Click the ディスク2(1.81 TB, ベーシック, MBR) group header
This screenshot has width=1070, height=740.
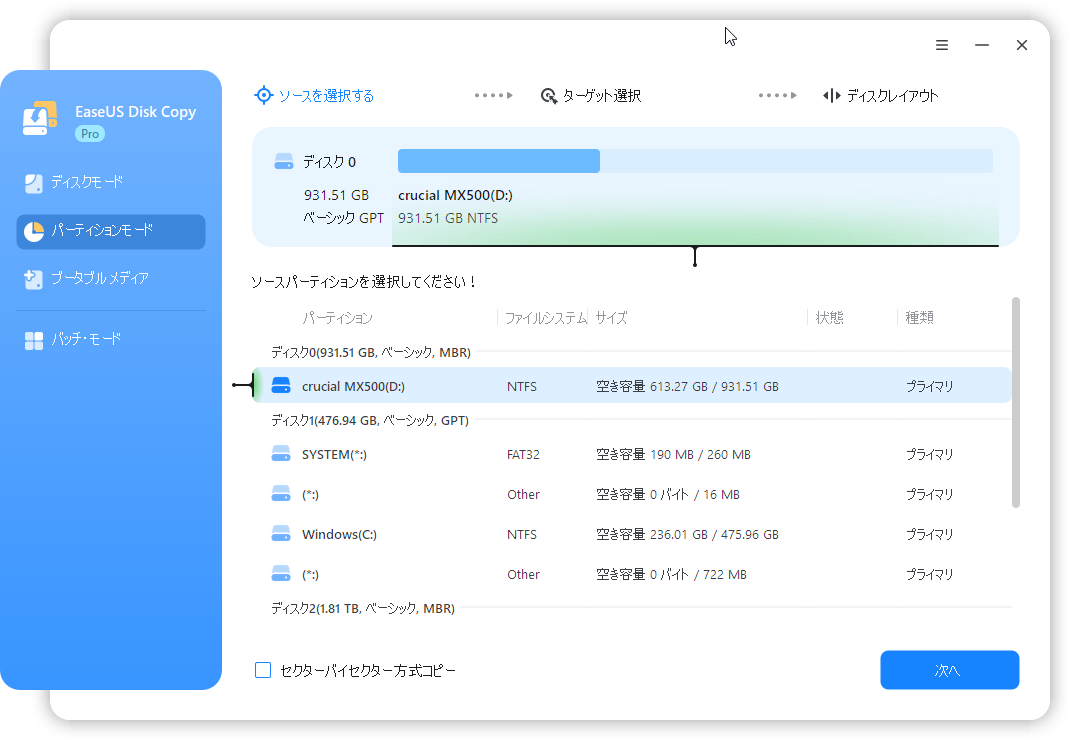[363, 608]
